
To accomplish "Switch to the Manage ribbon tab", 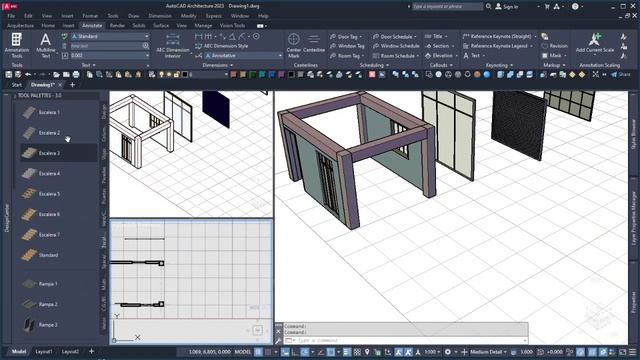I will (203, 25).
